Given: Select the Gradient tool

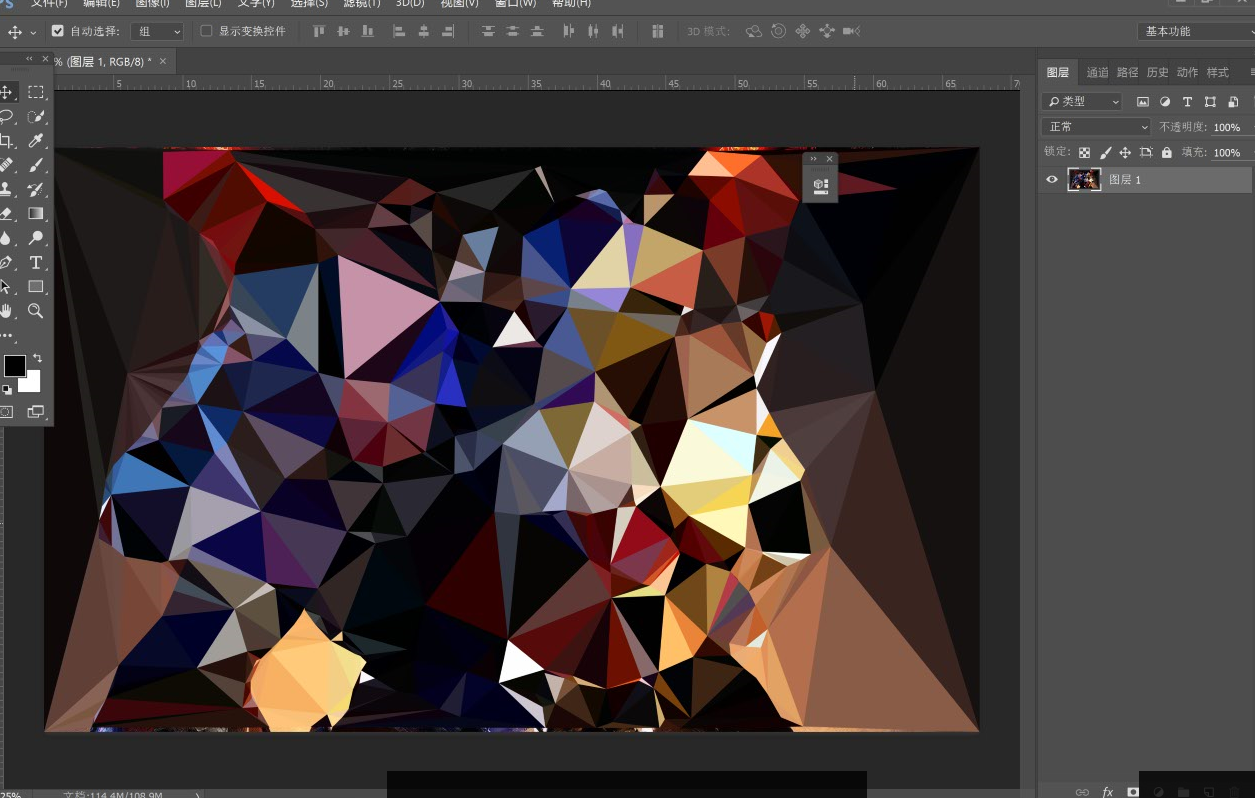Looking at the screenshot, I should point(36,214).
